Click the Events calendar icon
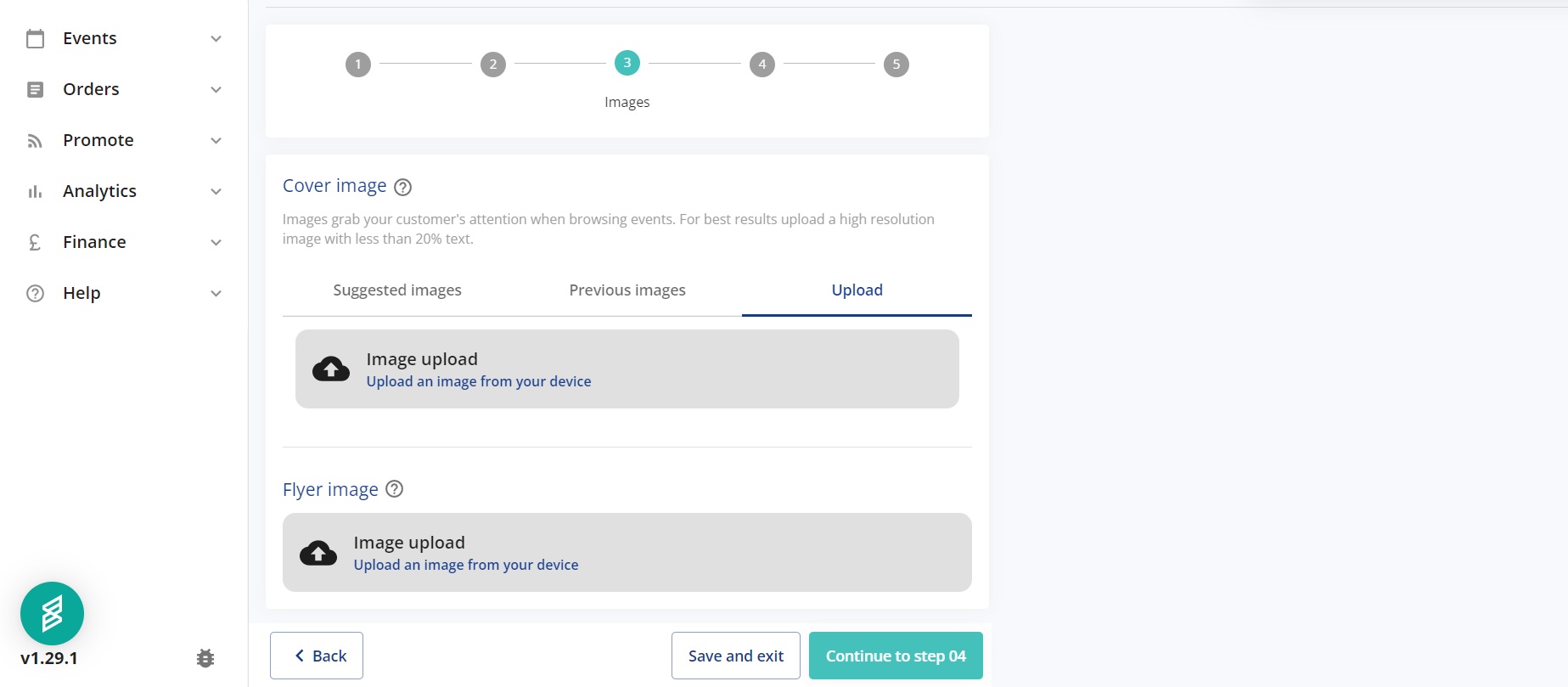This screenshot has height=687, width=1568. 35,38
